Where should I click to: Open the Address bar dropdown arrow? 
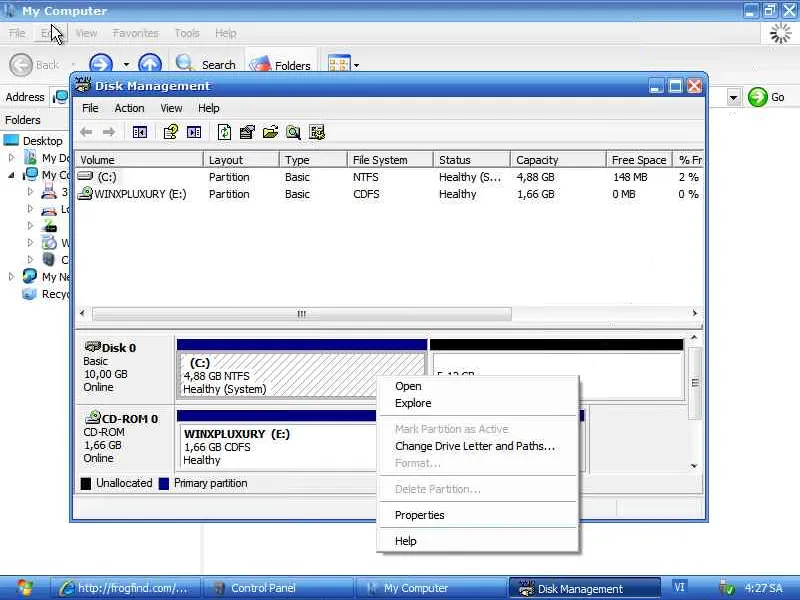click(733, 97)
